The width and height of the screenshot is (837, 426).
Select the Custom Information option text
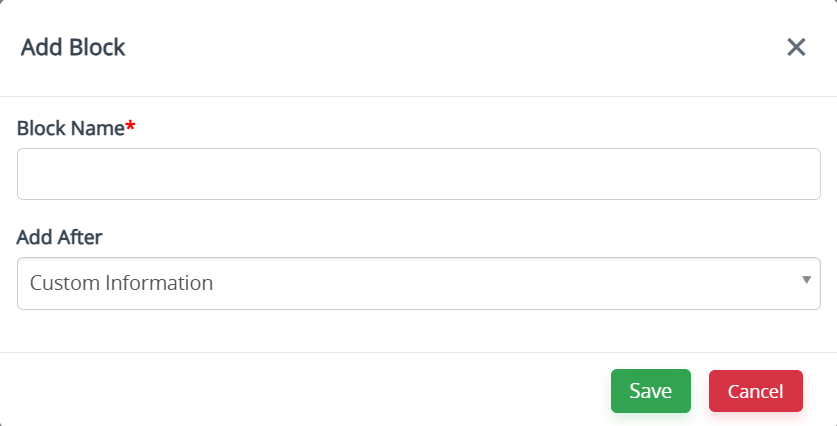pos(121,283)
